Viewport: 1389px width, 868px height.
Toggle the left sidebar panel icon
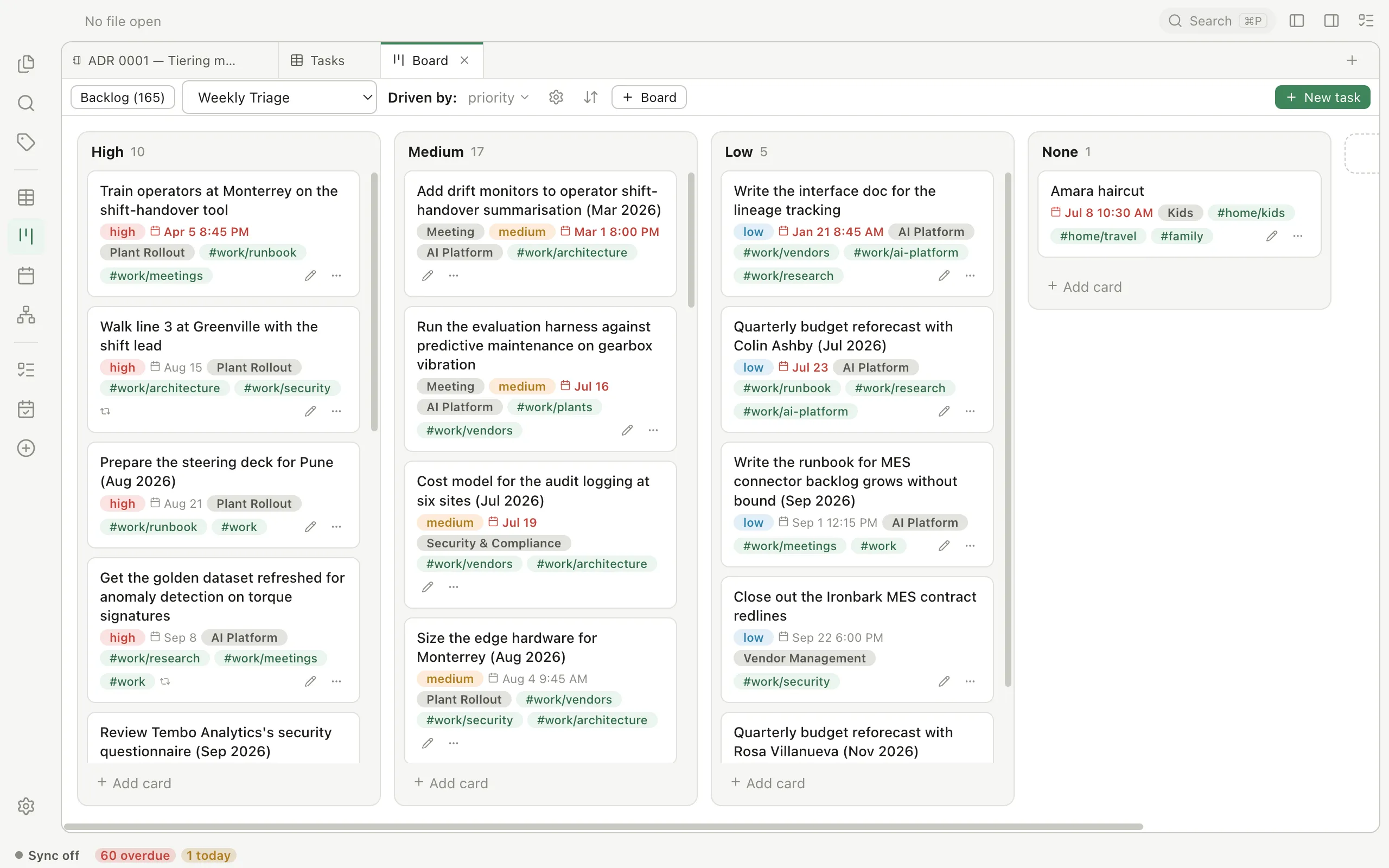click(1297, 21)
